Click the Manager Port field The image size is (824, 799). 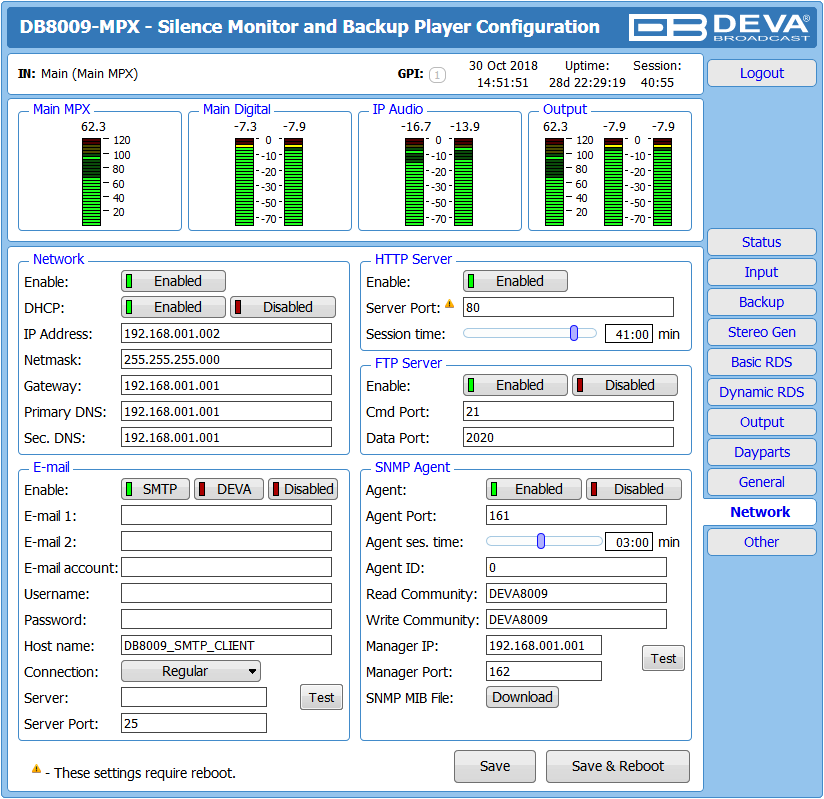coord(543,671)
